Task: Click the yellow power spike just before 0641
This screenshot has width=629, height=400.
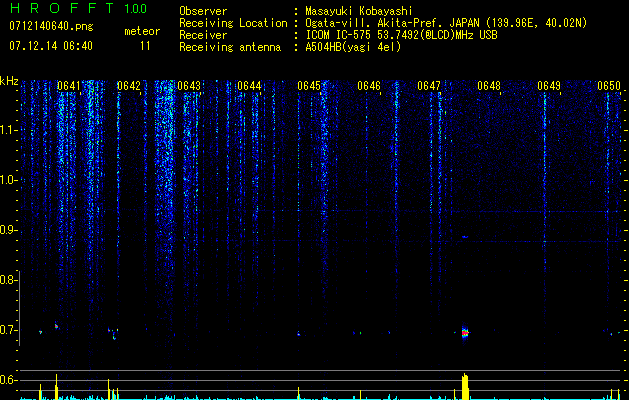Action: coord(57,387)
